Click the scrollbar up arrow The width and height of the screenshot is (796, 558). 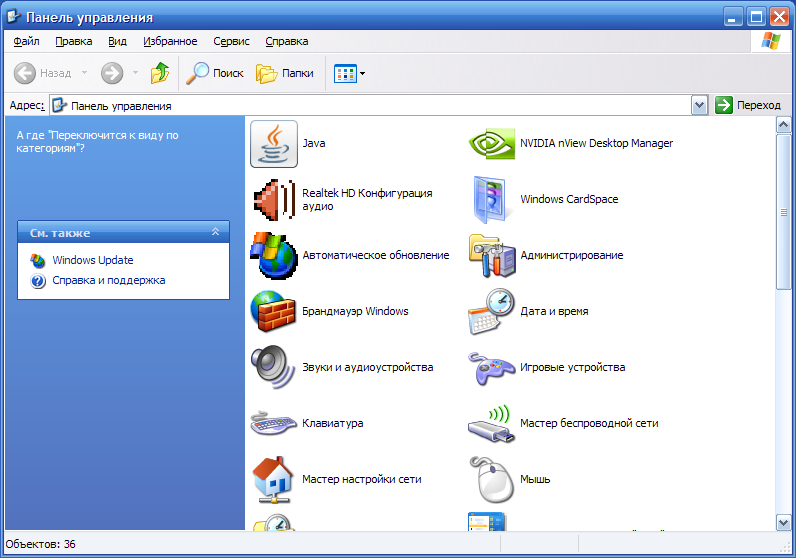tap(783, 124)
